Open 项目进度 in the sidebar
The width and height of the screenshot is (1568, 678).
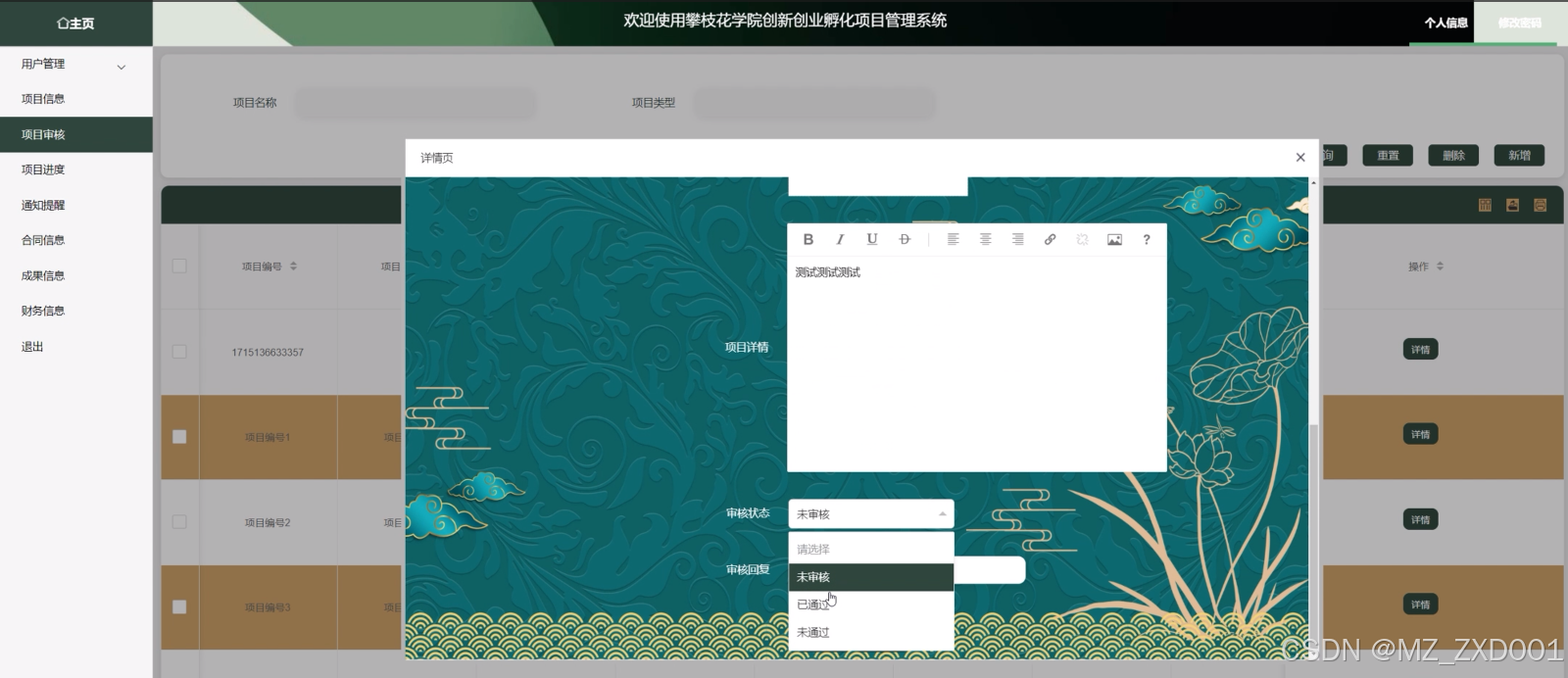pyautogui.click(x=76, y=169)
